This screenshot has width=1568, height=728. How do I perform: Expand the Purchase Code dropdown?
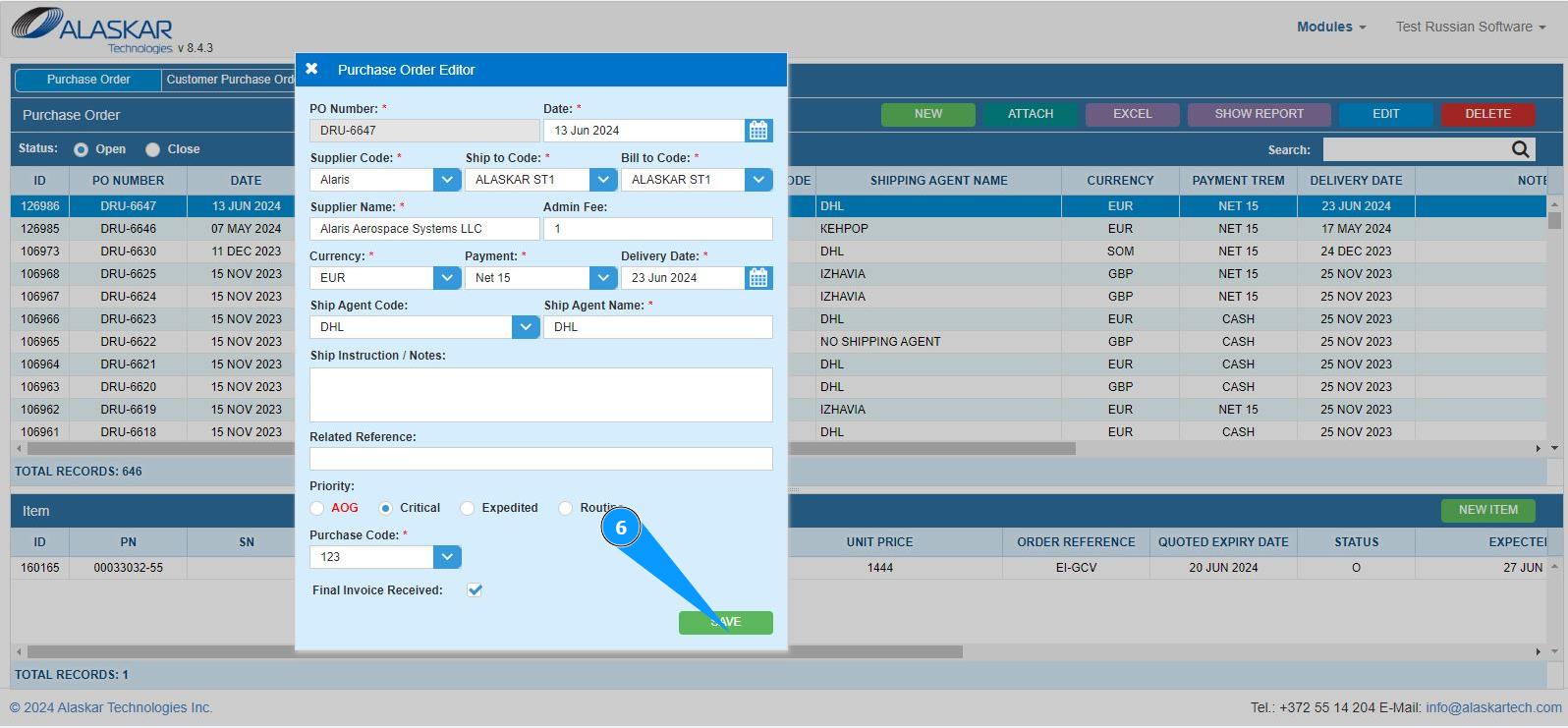(447, 557)
